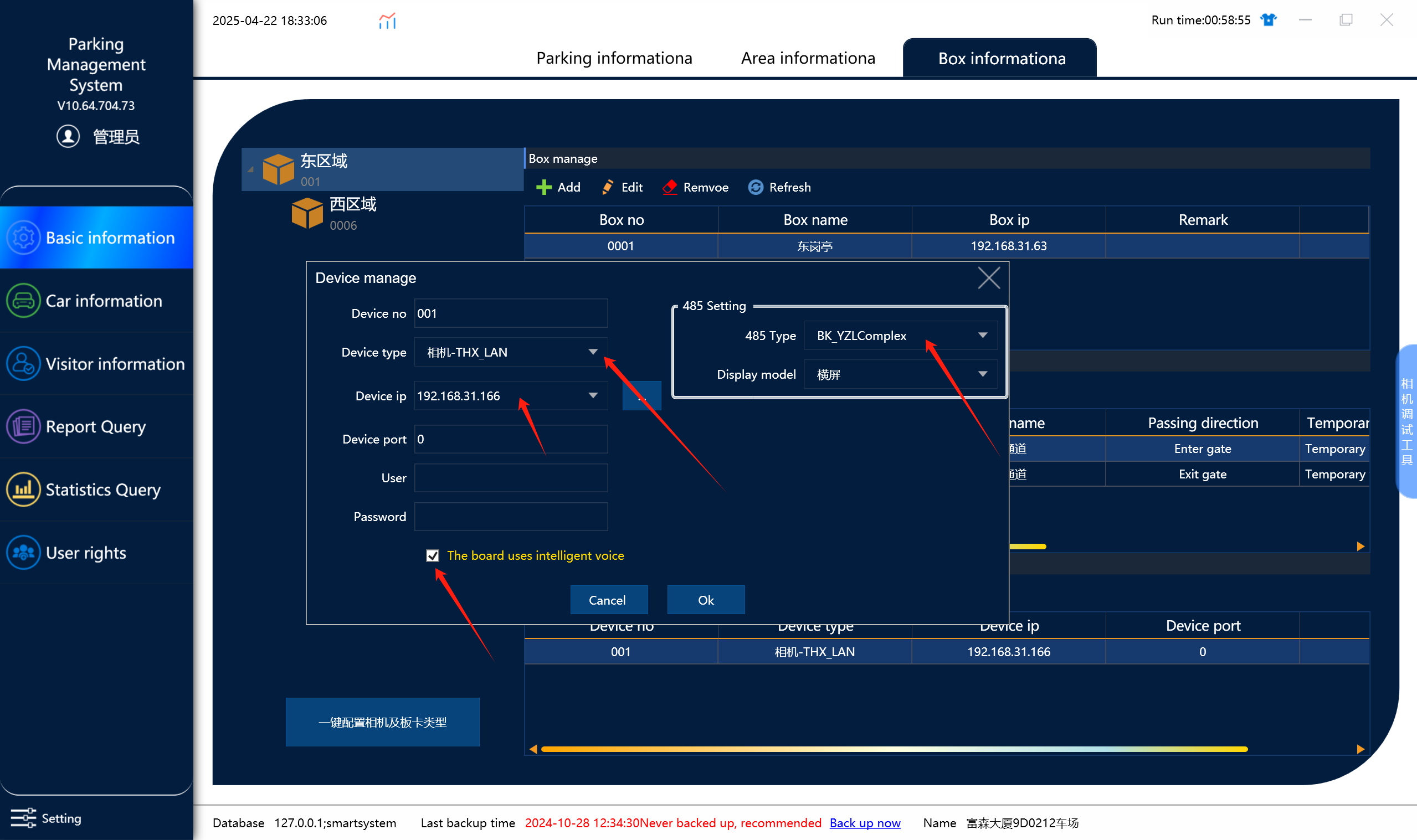Screen dimensions: 1417x840
Task: Expand the Device ip dropdown arrow
Action: click(x=593, y=396)
